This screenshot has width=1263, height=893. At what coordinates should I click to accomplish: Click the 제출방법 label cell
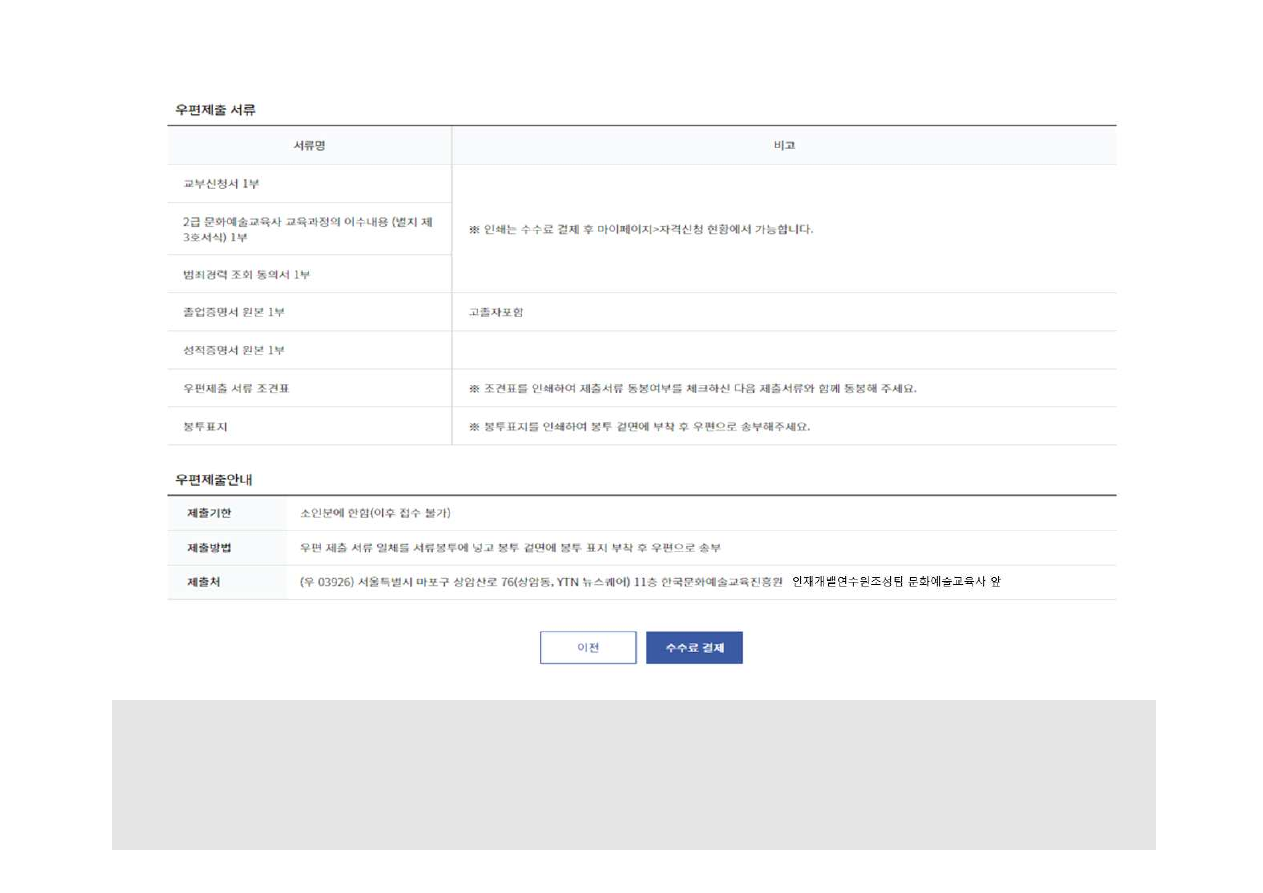coord(209,548)
